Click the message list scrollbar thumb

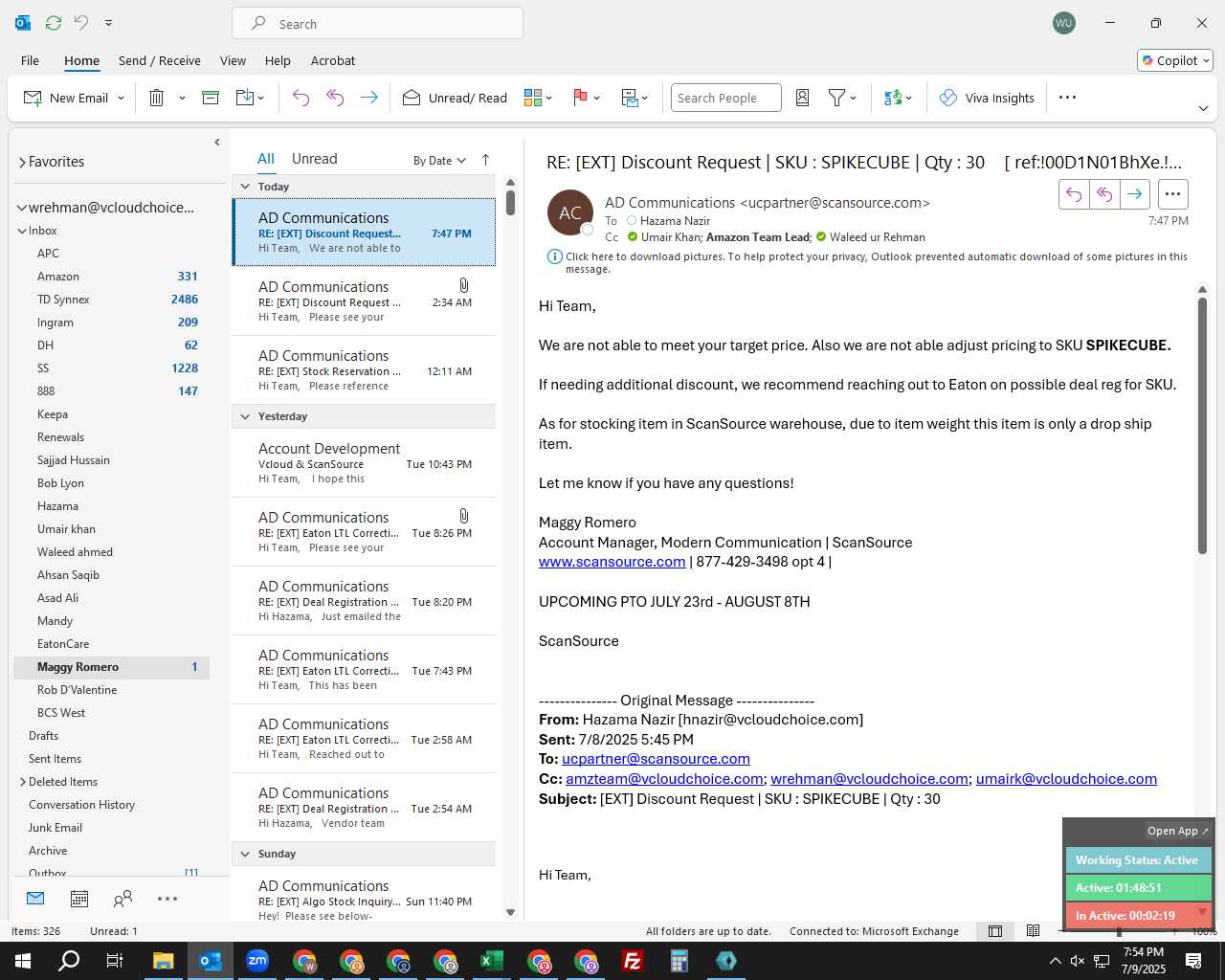tap(510, 202)
